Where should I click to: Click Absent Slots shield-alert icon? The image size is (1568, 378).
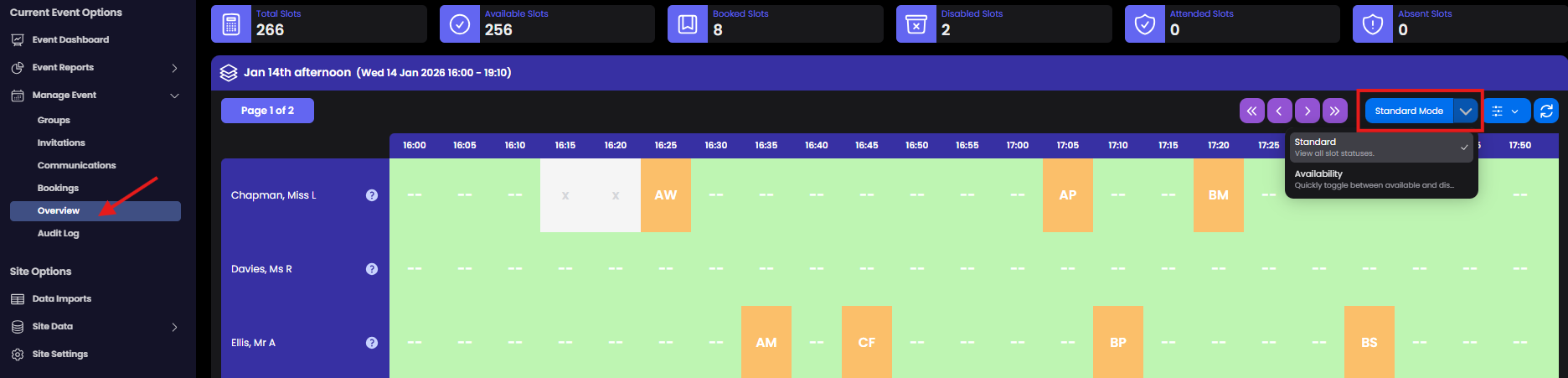click(1373, 24)
